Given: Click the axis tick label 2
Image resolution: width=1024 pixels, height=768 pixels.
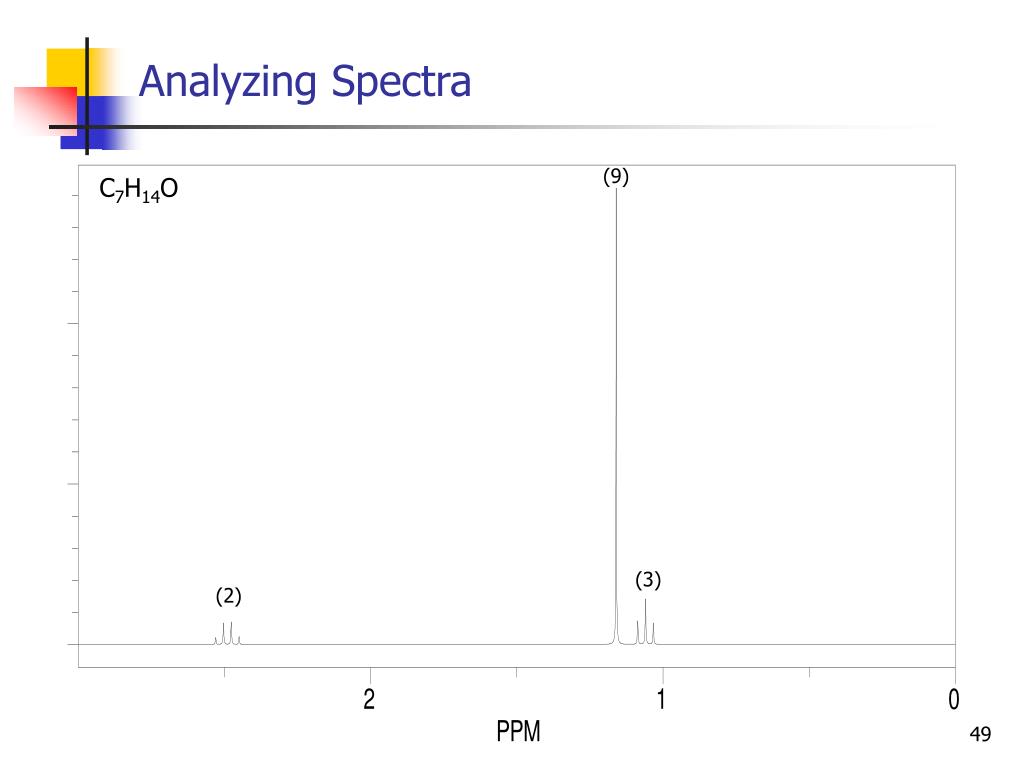Looking at the screenshot, I should [x=369, y=699].
